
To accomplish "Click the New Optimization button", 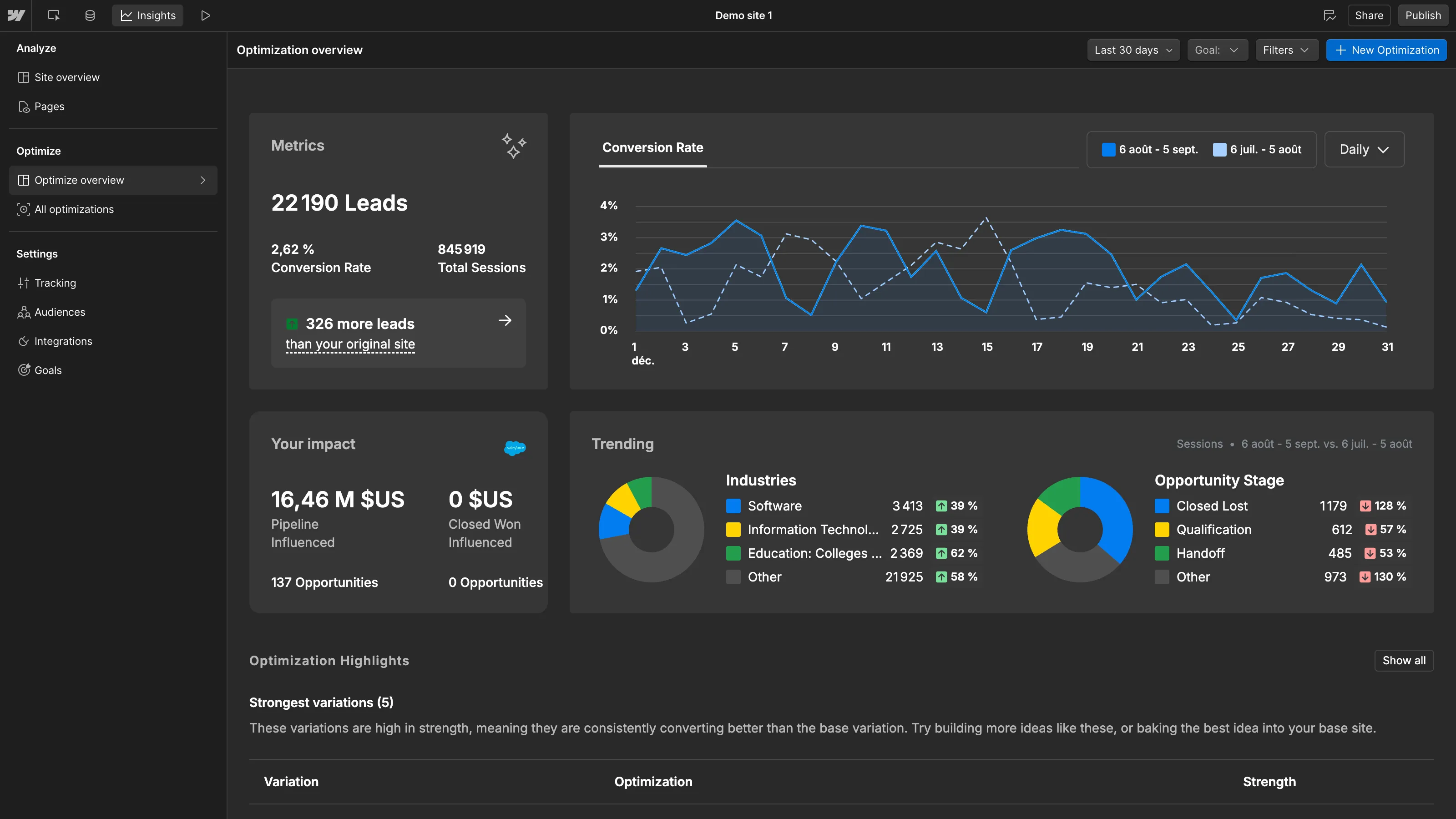I will tap(1386, 50).
